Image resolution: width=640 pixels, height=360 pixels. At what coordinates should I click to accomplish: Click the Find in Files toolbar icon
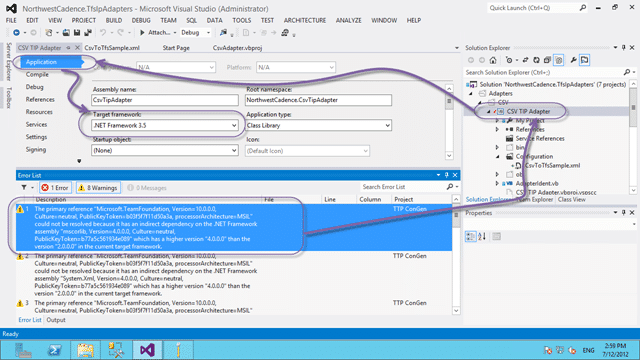click(x=223, y=33)
